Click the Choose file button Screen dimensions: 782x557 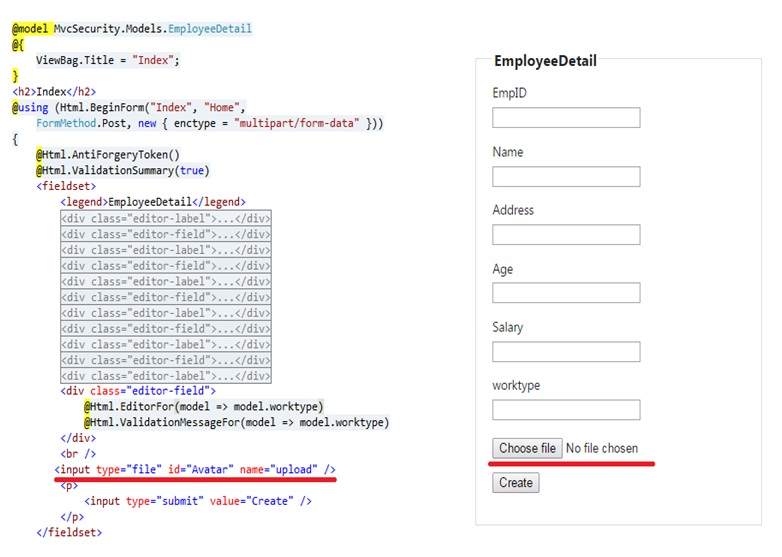click(x=527, y=448)
